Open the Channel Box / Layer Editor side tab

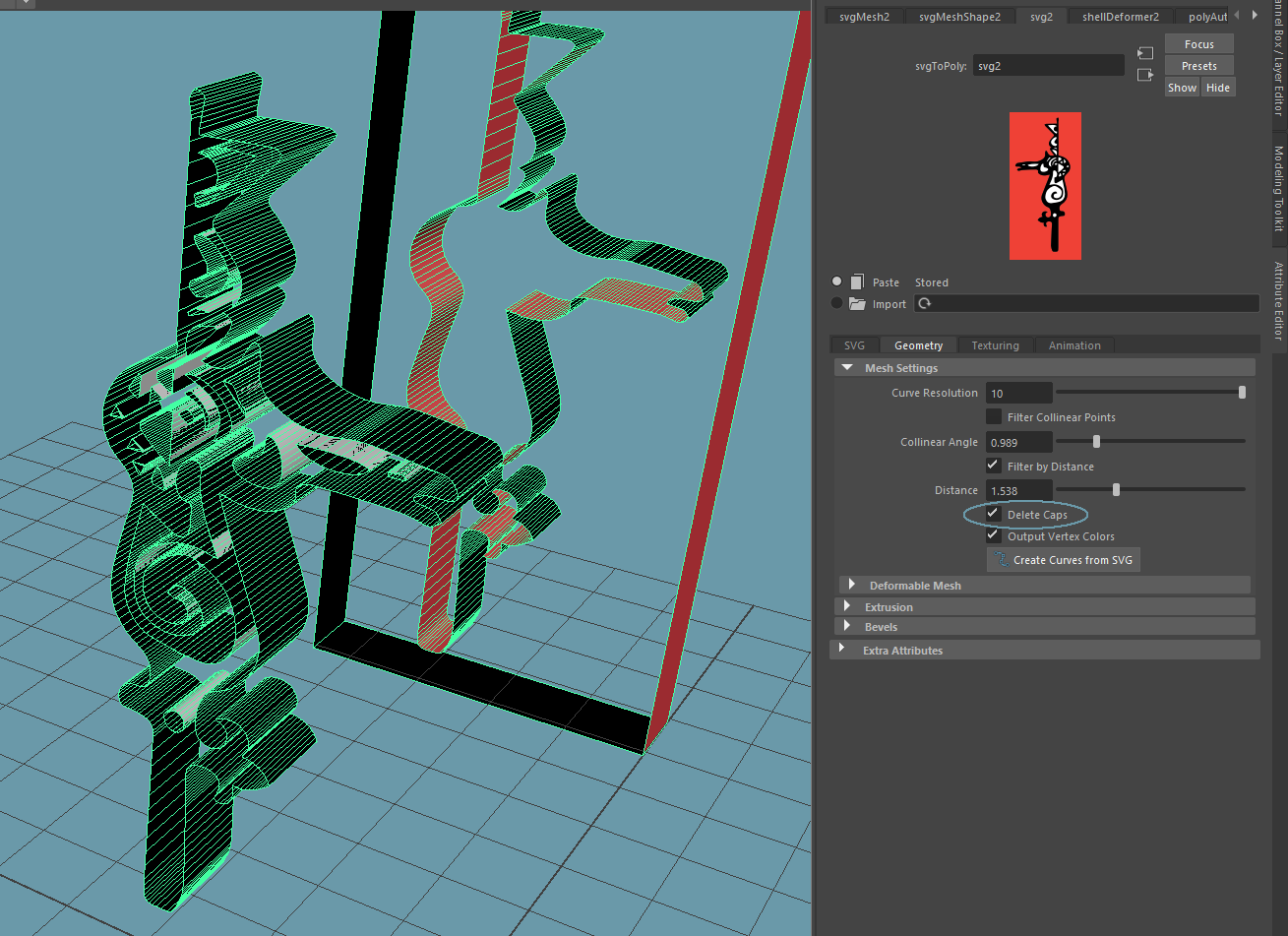1278,61
